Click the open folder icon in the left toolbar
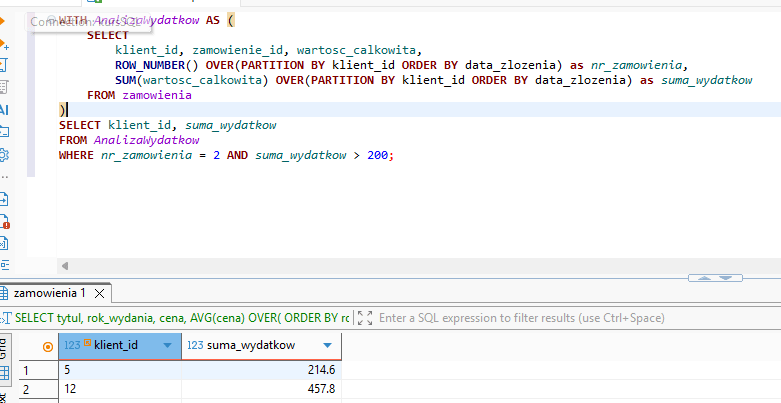The height and width of the screenshot is (403, 781). [4, 131]
